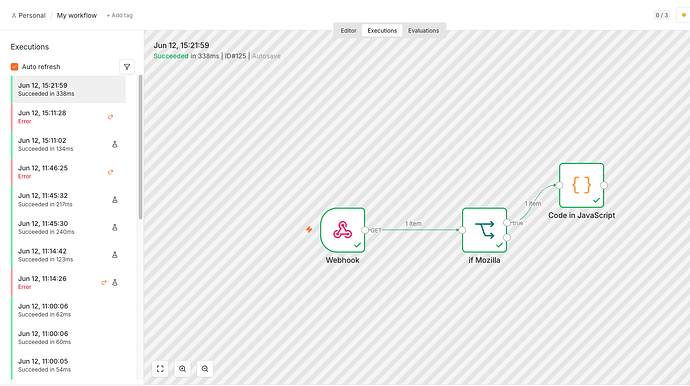Viewport: 690px width, 386px height.
Task: Click flask icon on 15:11:02 execution
Action: coord(115,144)
